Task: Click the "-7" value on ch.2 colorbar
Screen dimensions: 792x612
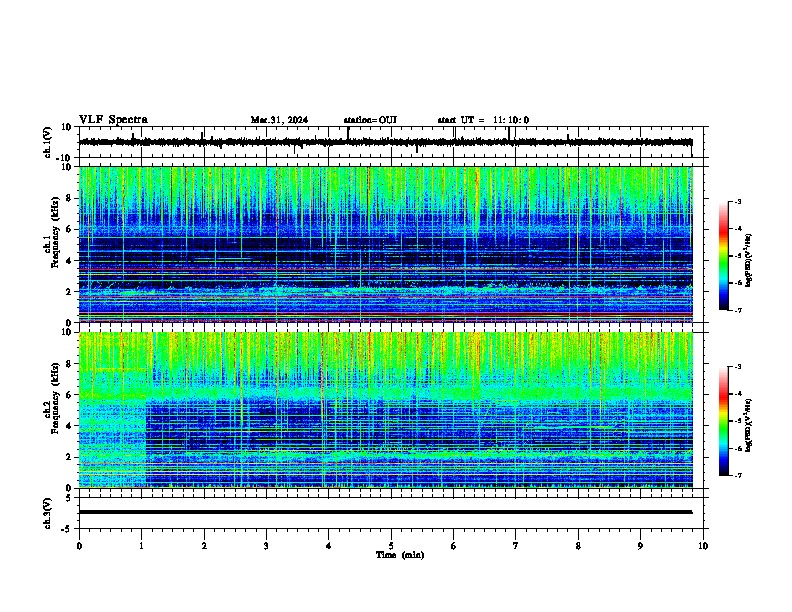Action: (737, 476)
